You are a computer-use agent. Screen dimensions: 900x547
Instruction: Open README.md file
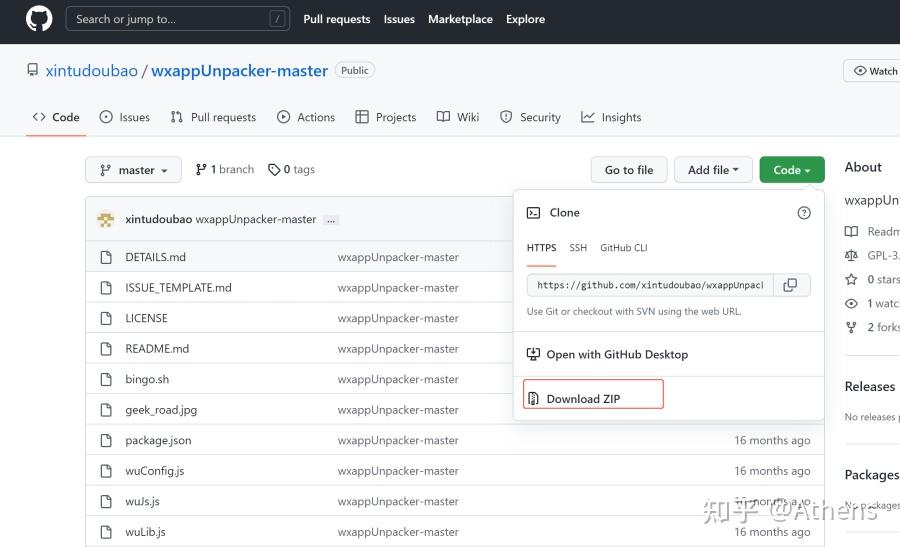click(x=157, y=348)
